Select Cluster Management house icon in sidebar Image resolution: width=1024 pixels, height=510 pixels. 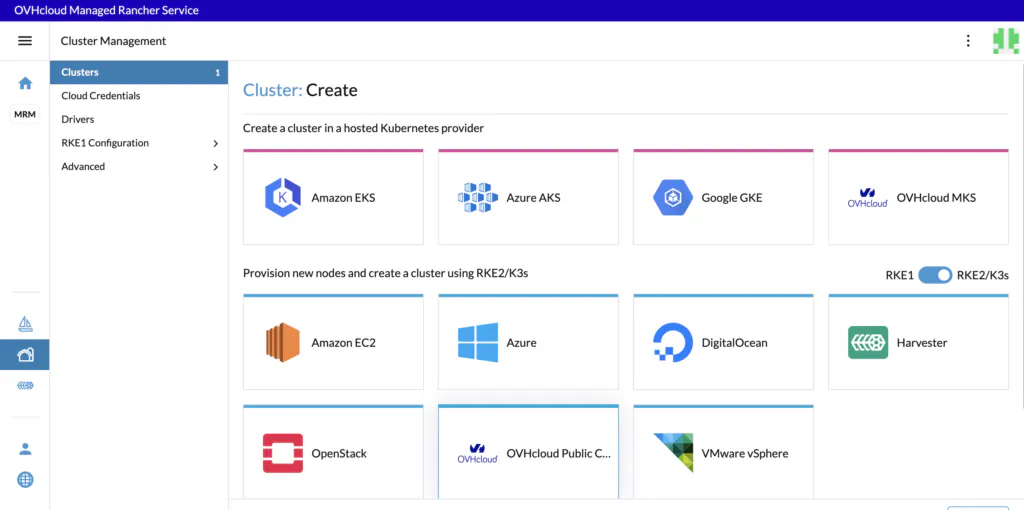[x=25, y=355]
